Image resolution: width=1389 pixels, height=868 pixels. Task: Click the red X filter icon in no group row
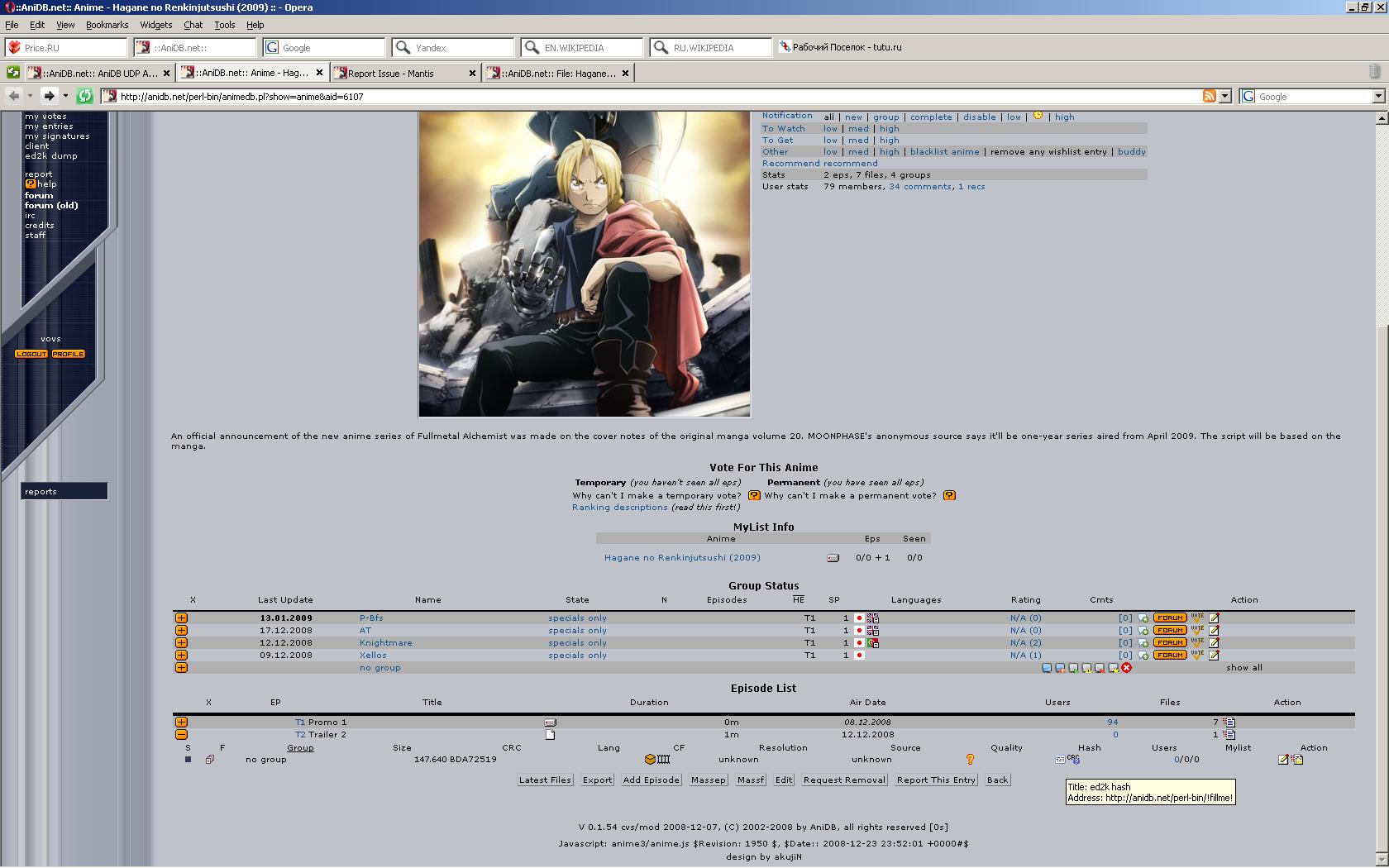(x=1126, y=668)
